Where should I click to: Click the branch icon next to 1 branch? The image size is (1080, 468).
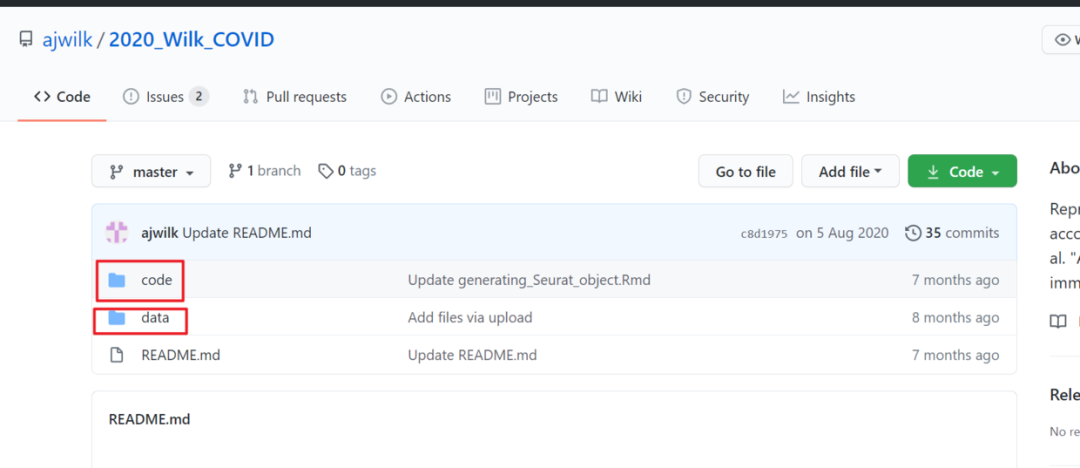pyautogui.click(x=236, y=171)
